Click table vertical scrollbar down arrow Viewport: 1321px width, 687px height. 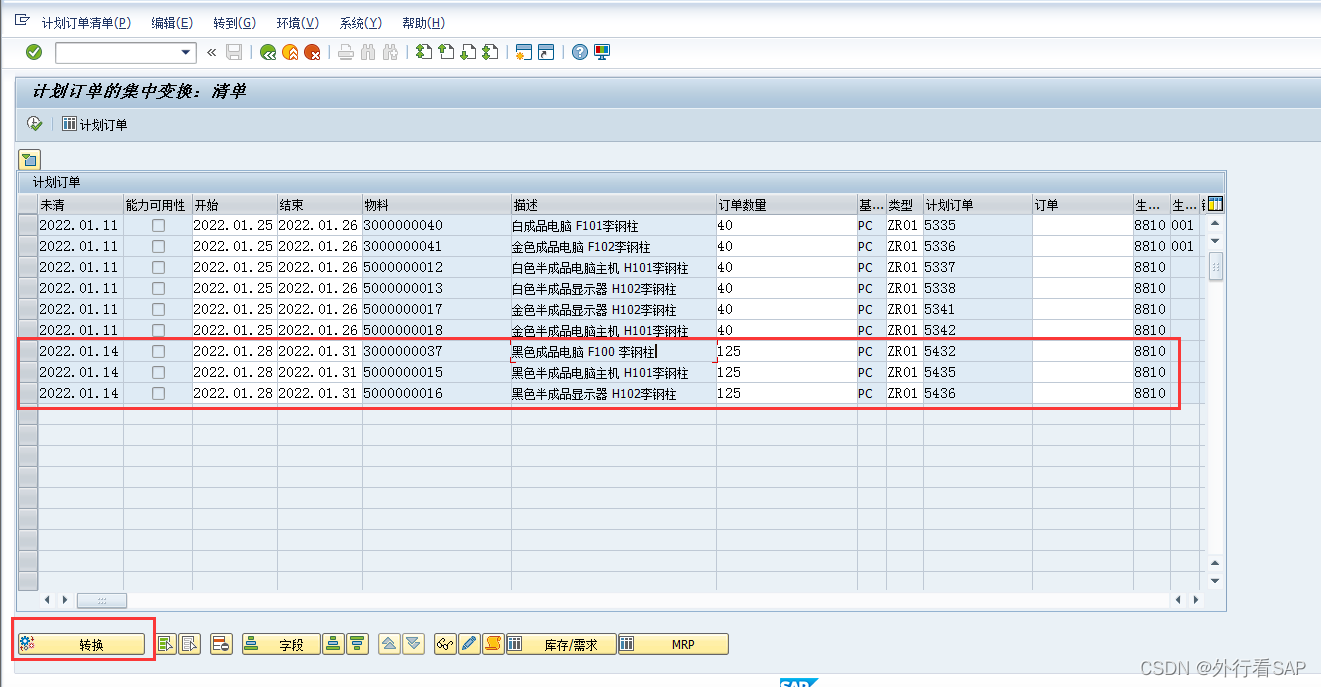1215,580
